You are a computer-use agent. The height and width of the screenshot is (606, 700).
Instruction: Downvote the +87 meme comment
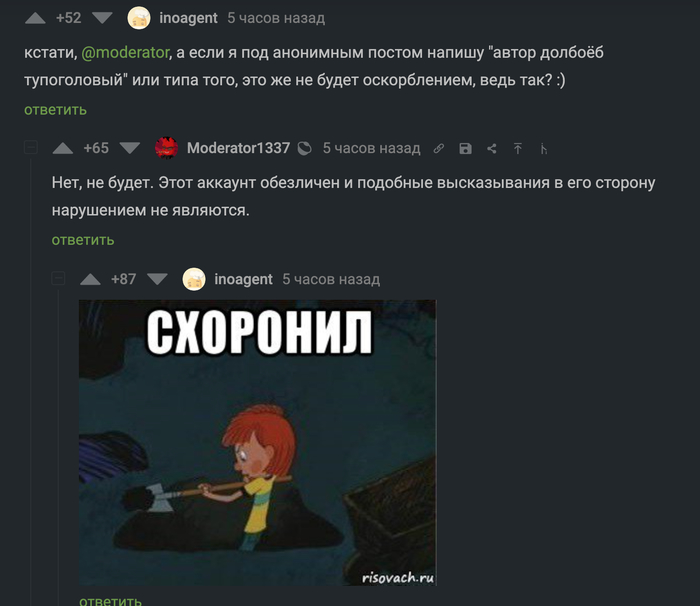click(x=157, y=279)
